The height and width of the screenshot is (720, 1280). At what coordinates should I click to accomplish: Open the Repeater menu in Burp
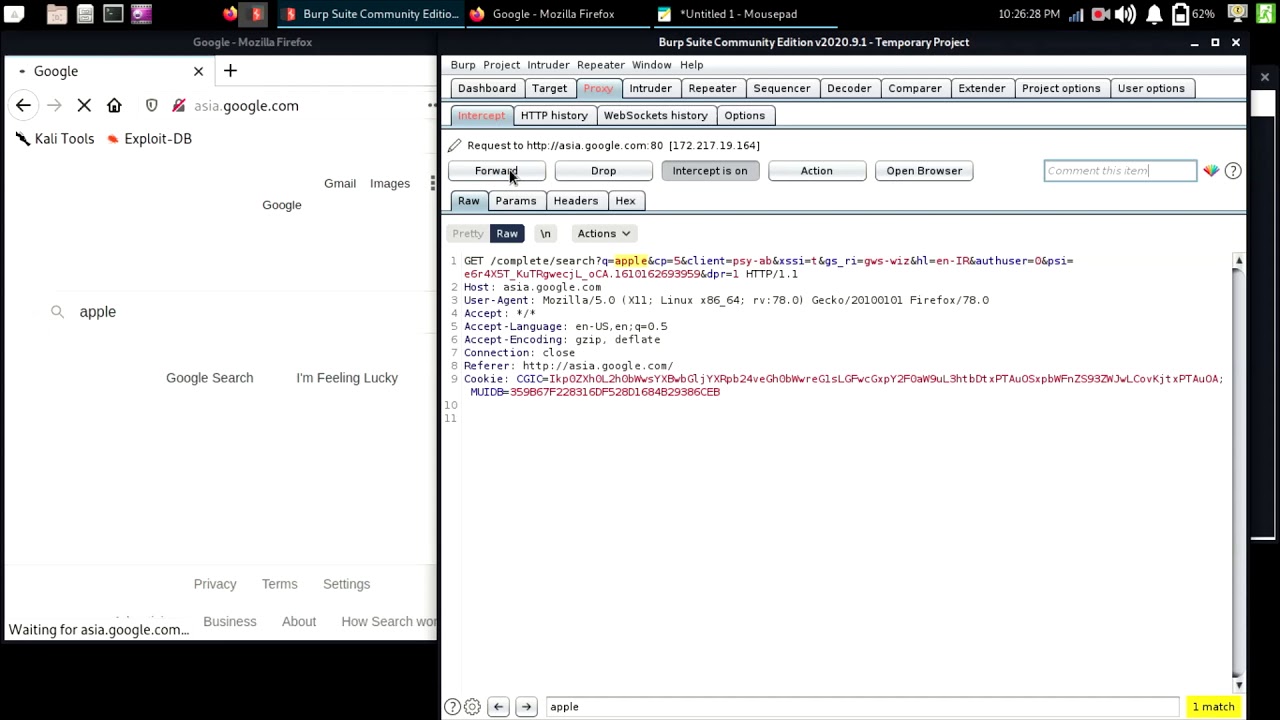(x=600, y=64)
